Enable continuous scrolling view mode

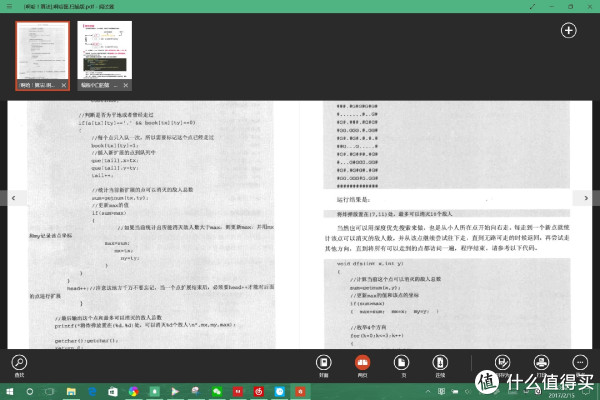point(440,362)
